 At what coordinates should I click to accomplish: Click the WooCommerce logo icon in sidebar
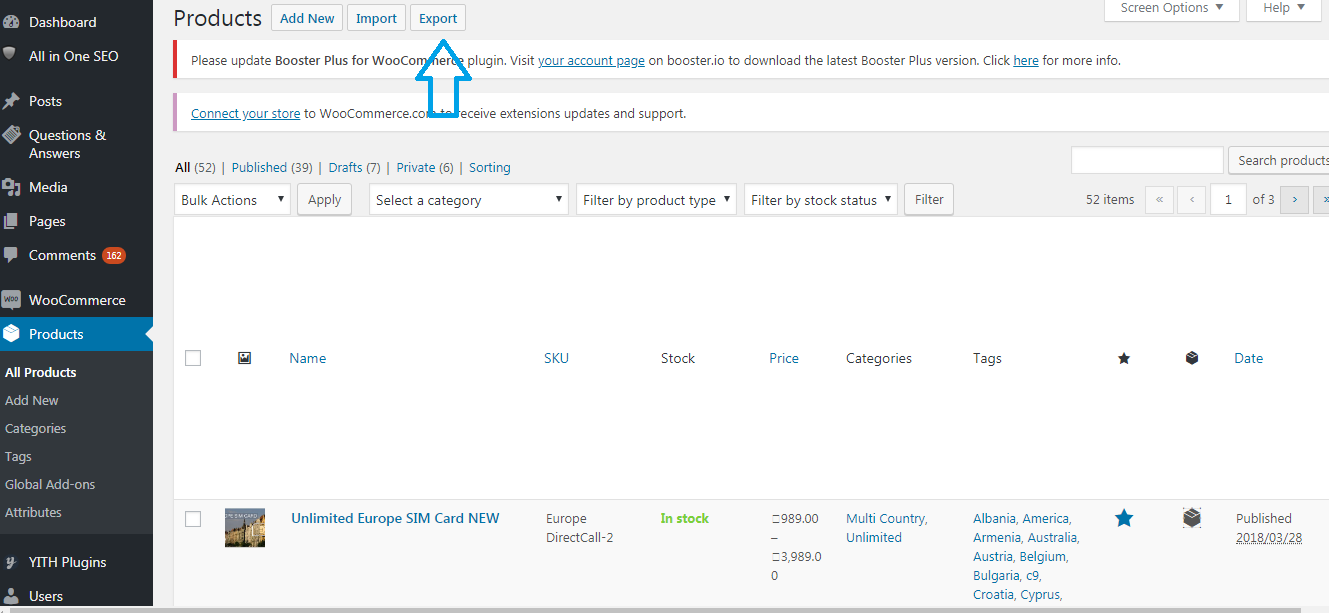pos(11,300)
